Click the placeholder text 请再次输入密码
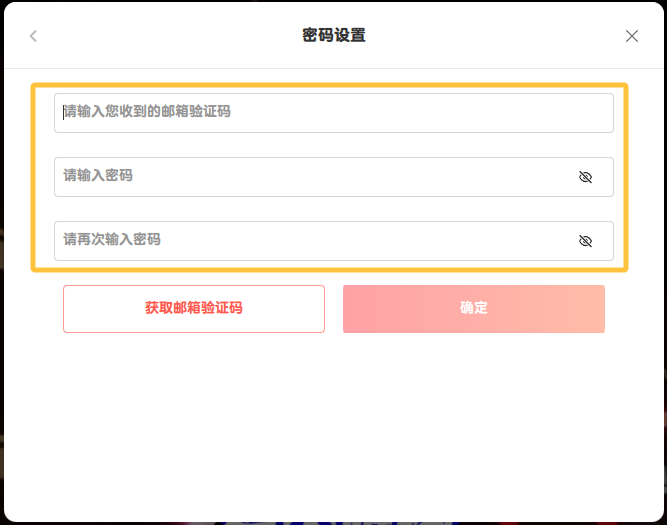Viewport: 667px width, 525px height. pyautogui.click(x=112, y=240)
